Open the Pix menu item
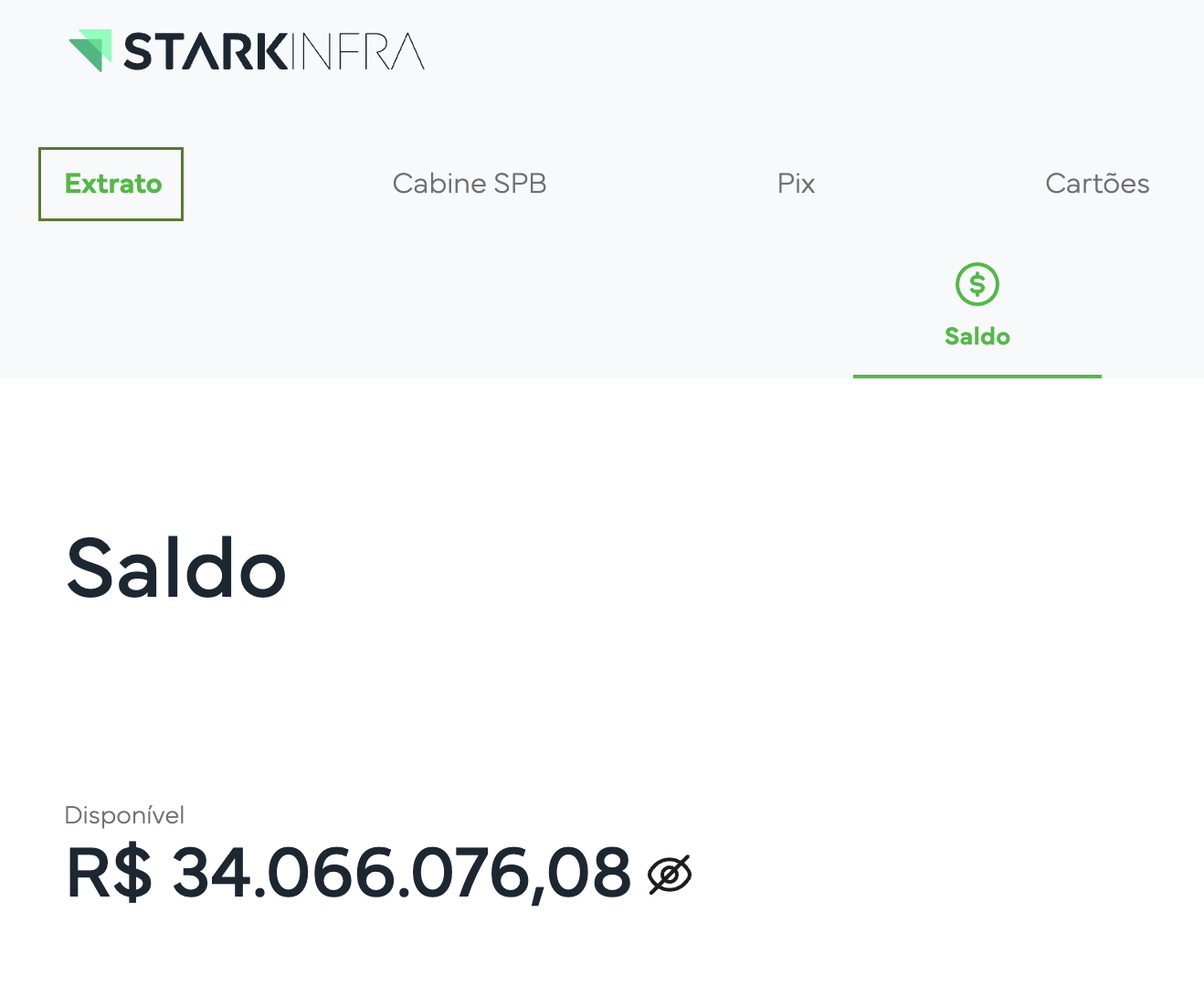Viewport: 1204px width, 998px height. click(796, 184)
